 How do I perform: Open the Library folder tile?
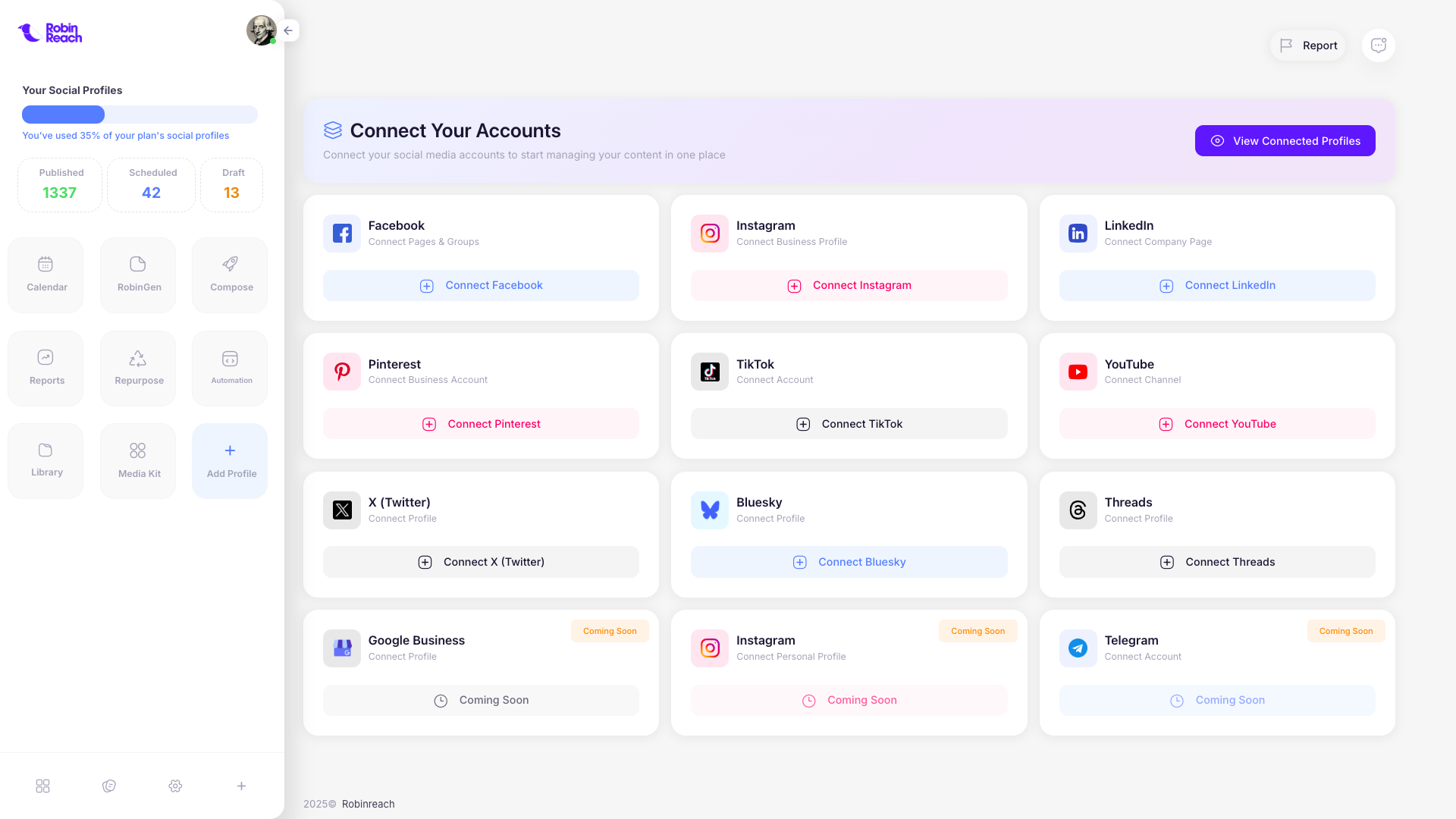[45, 460]
